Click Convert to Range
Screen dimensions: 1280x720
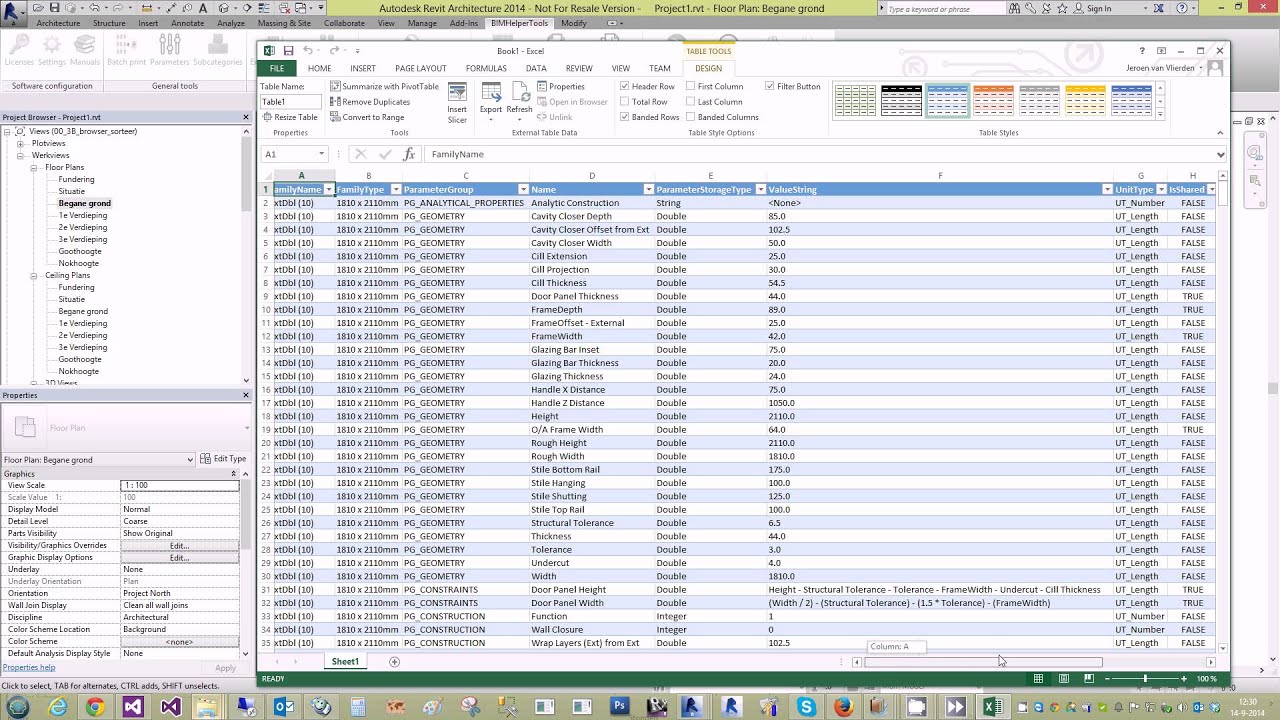pos(367,117)
